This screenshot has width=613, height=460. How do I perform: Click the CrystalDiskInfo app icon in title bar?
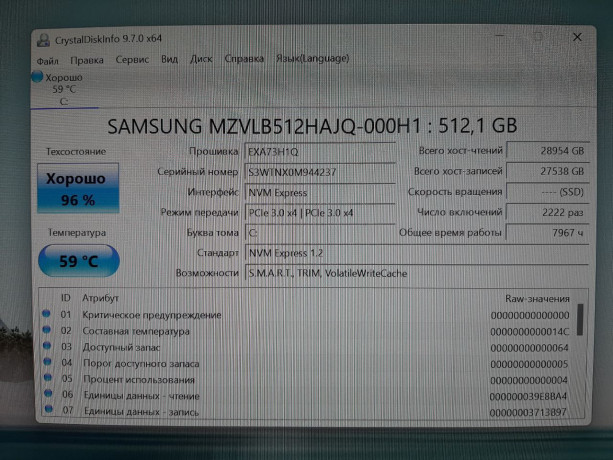(x=43, y=40)
